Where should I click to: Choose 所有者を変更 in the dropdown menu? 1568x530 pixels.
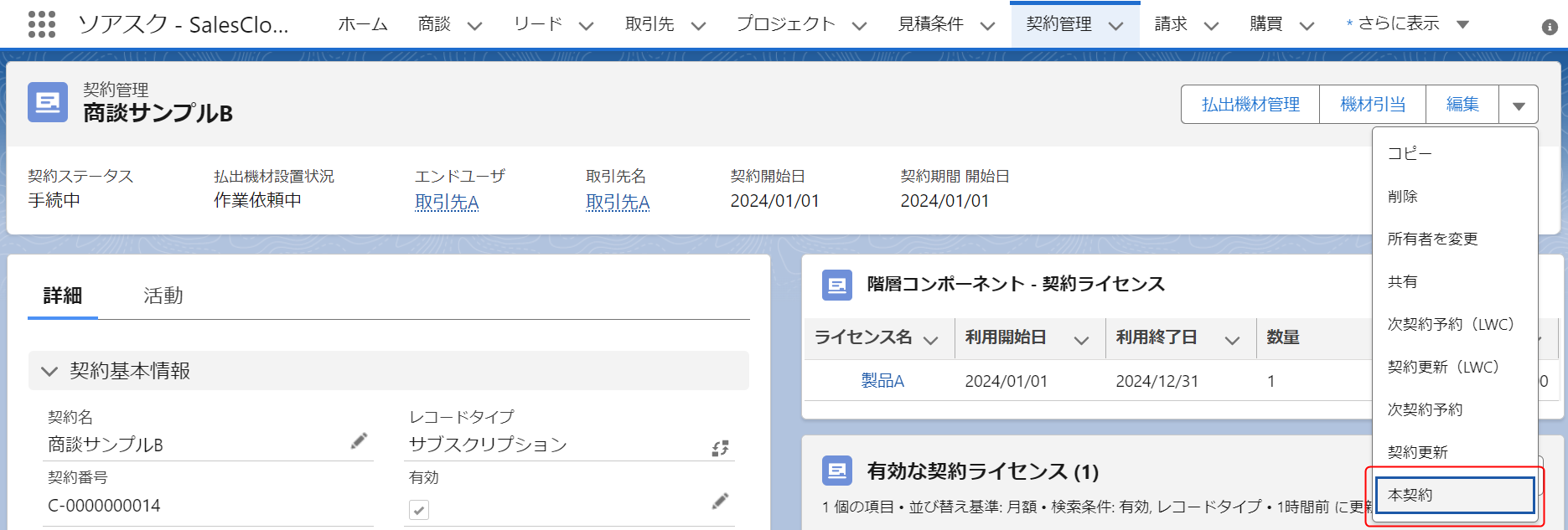coord(1432,239)
